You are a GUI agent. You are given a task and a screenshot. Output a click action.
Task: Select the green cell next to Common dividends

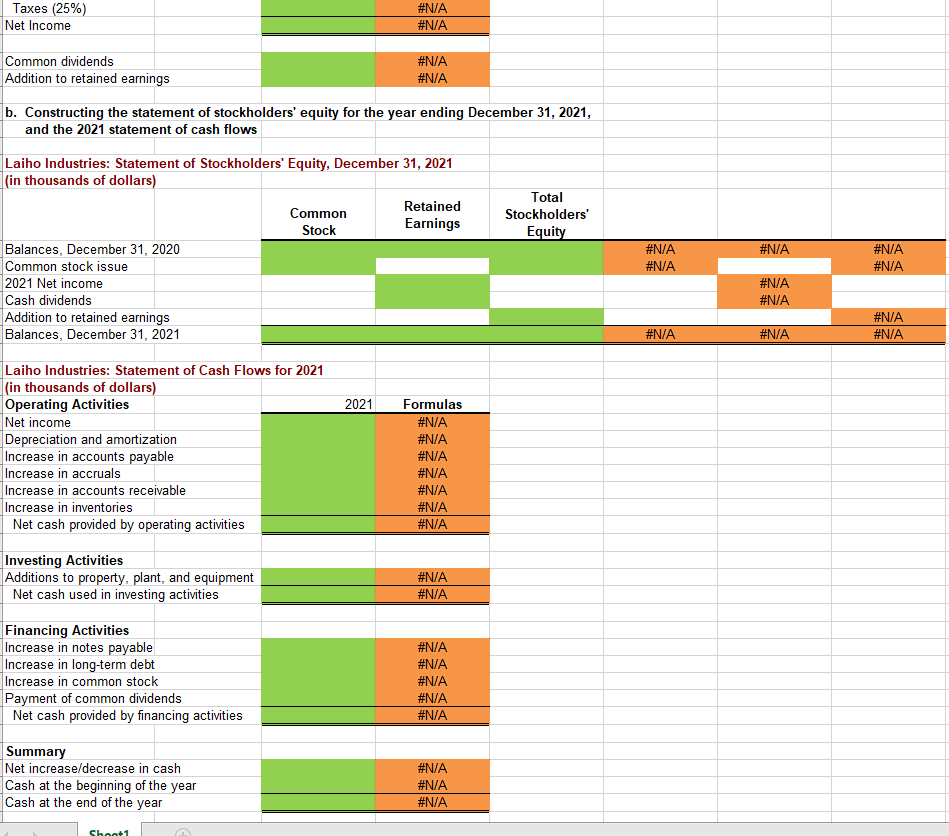coord(317,61)
